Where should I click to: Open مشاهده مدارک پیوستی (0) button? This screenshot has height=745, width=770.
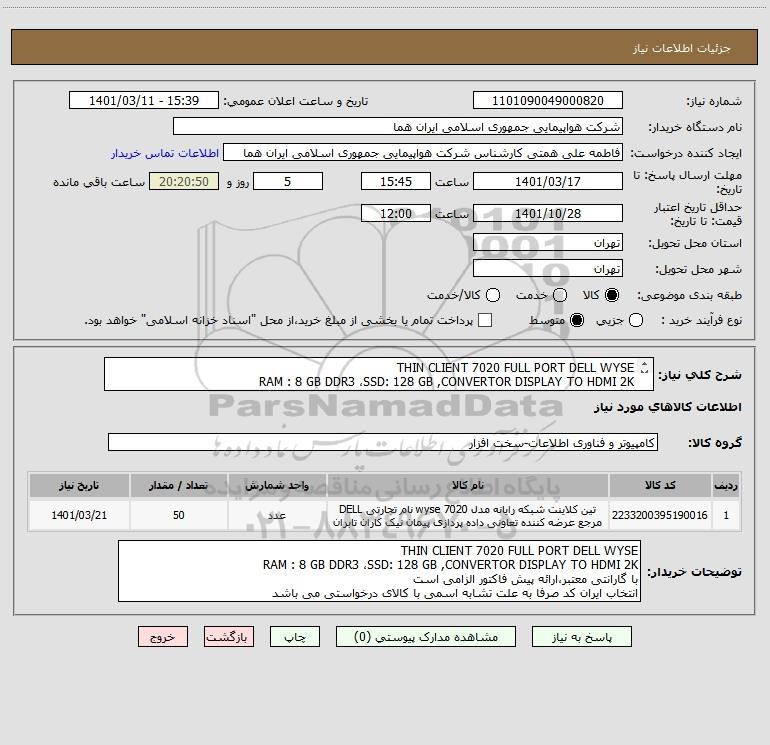coord(426,637)
